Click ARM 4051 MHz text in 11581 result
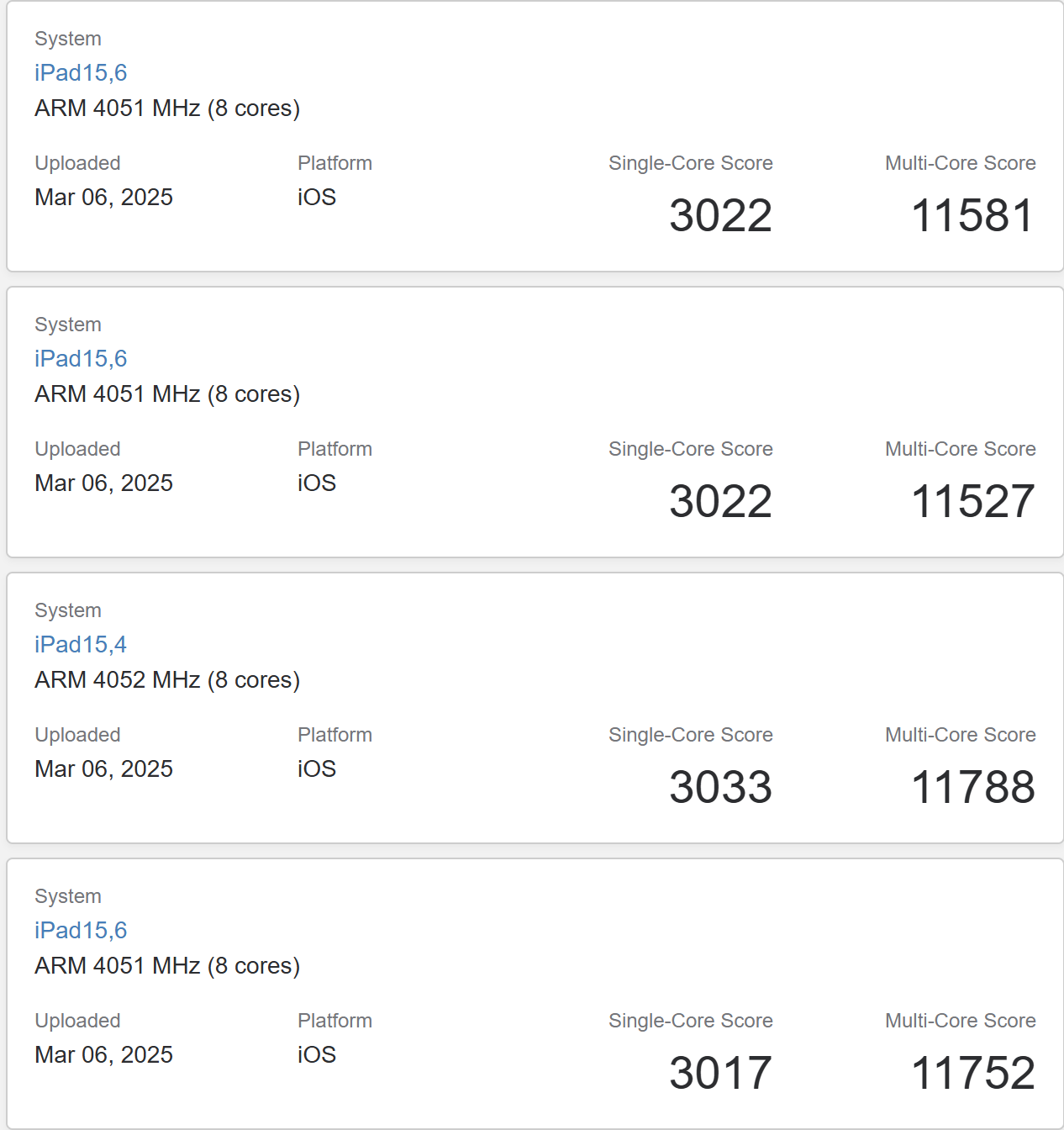 tap(167, 108)
